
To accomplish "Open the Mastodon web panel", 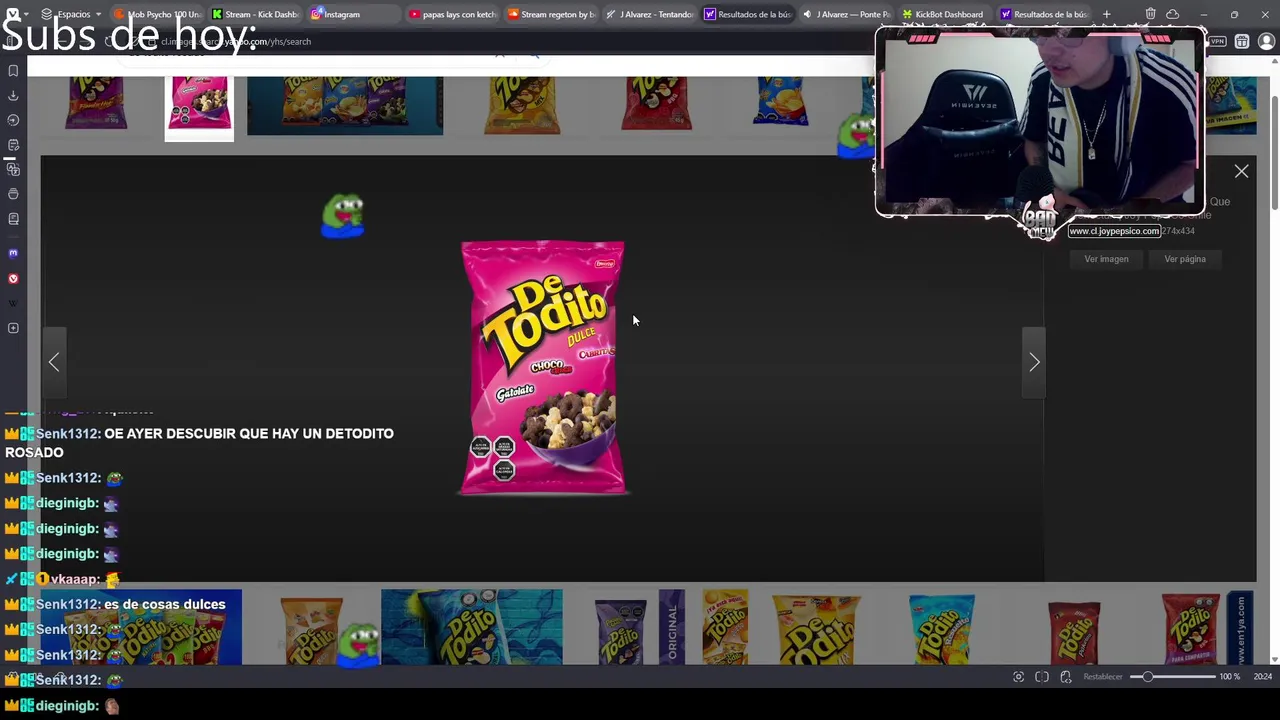I will click(13, 254).
